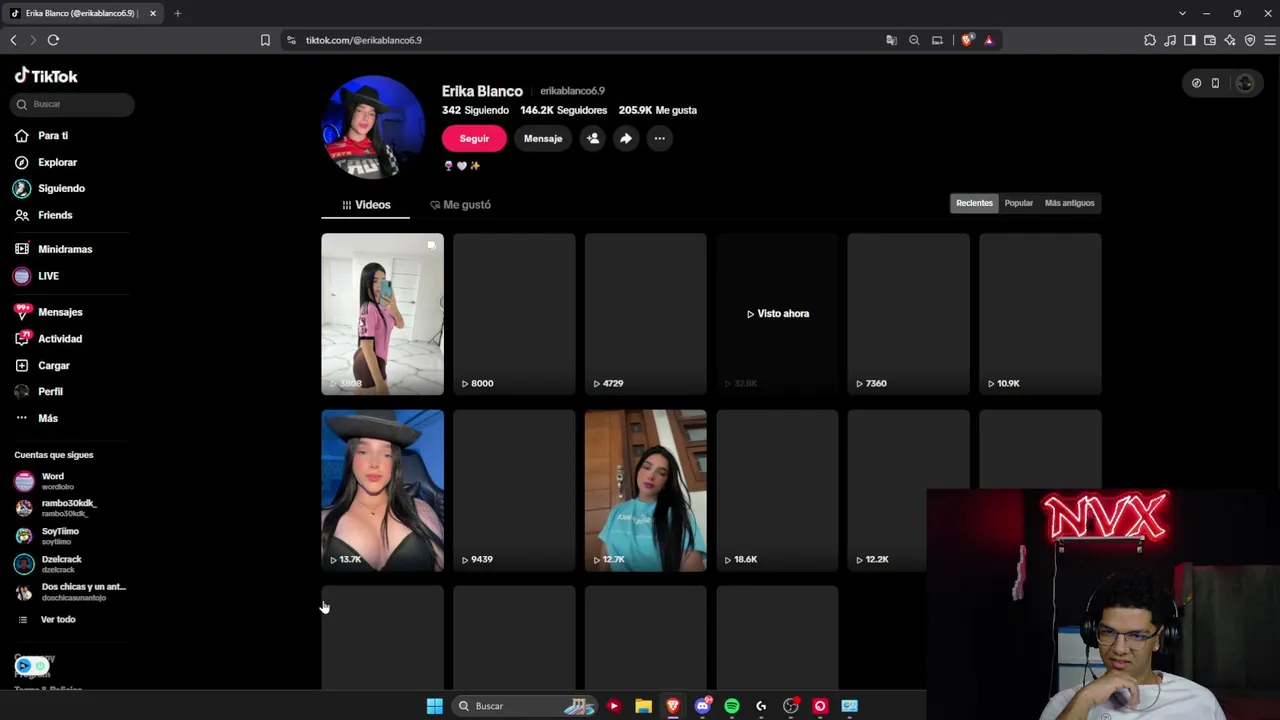Open the media playlist music-note icon
Image resolution: width=1280 pixels, height=720 pixels.
[1170, 40]
